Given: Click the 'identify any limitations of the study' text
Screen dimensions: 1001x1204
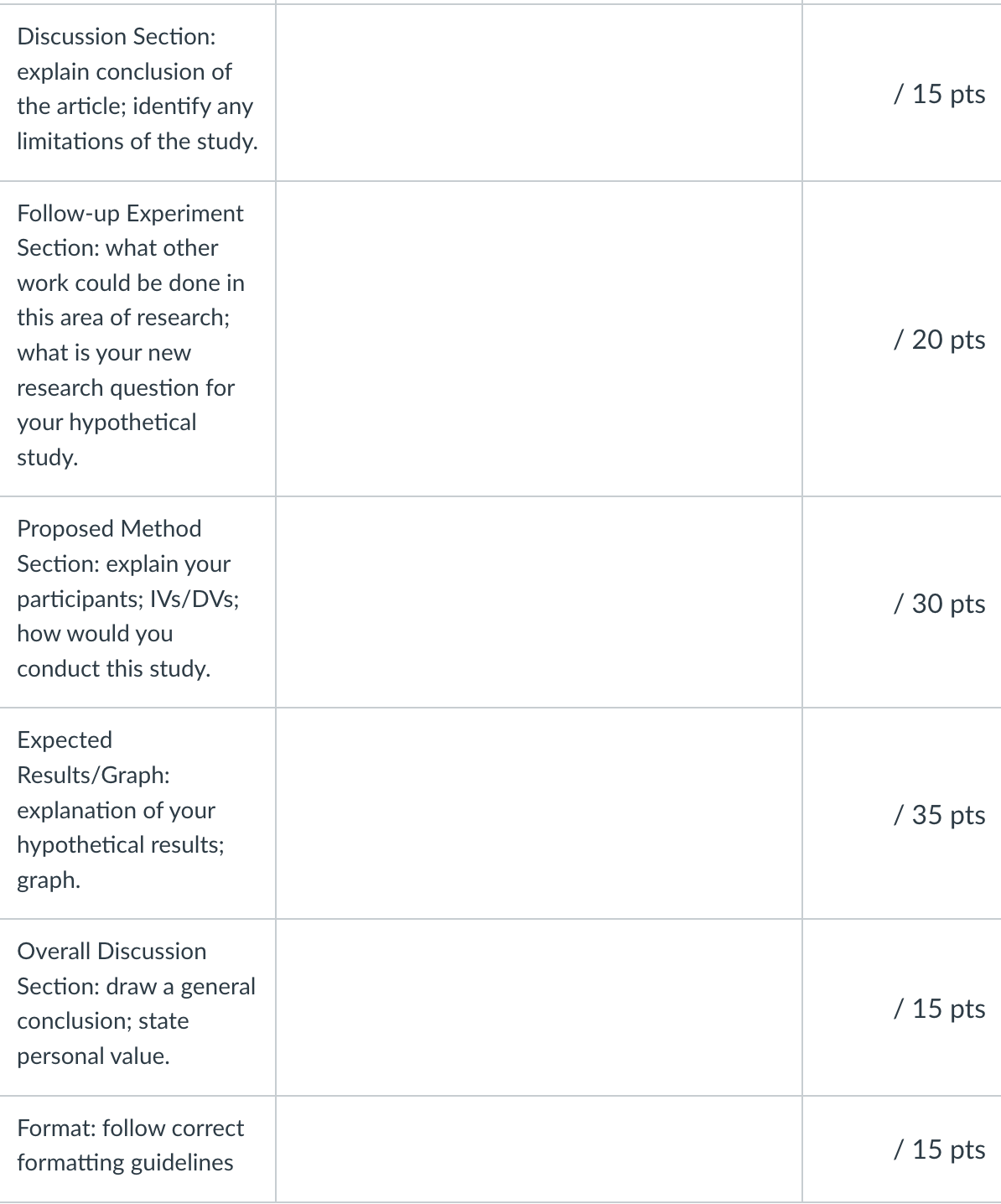Looking at the screenshot, I should (137, 124).
